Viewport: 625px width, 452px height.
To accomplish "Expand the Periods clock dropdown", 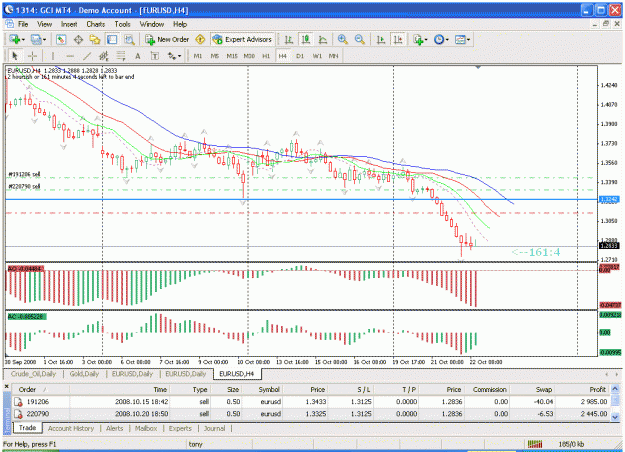I will 447,39.
